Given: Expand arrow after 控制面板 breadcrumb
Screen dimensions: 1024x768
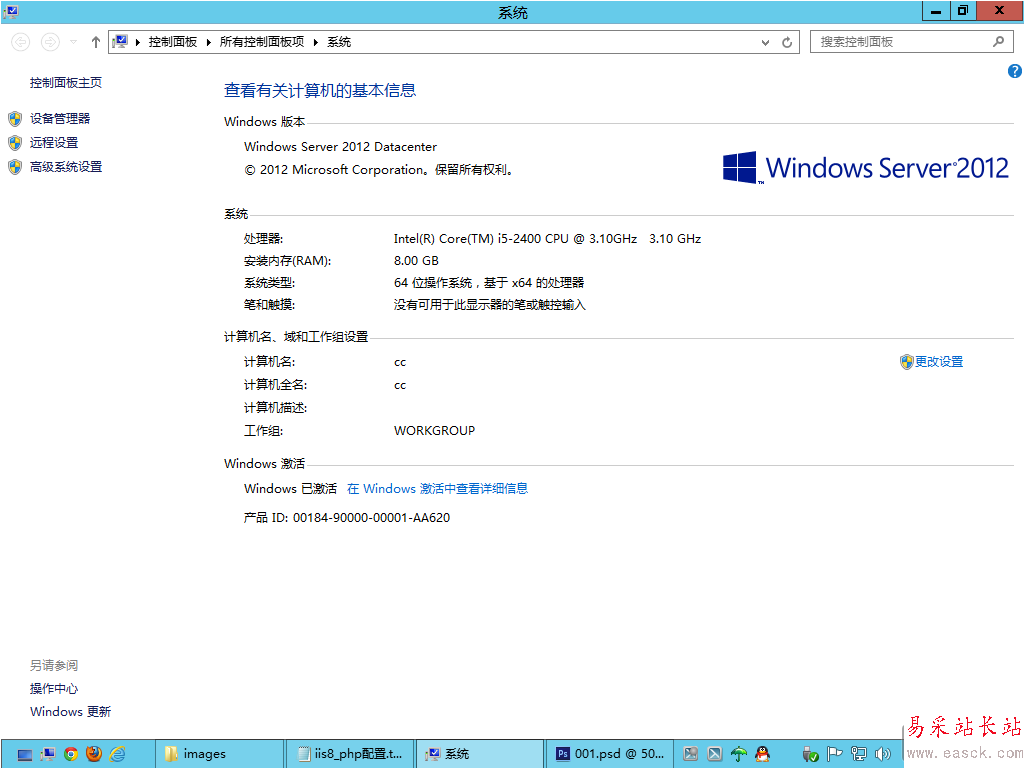Looking at the screenshot, I should 208,42.
